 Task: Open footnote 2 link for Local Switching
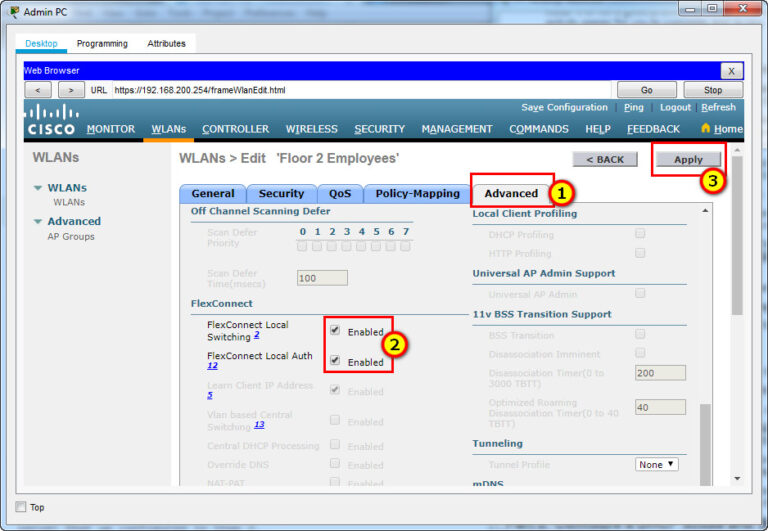(257, 335)
